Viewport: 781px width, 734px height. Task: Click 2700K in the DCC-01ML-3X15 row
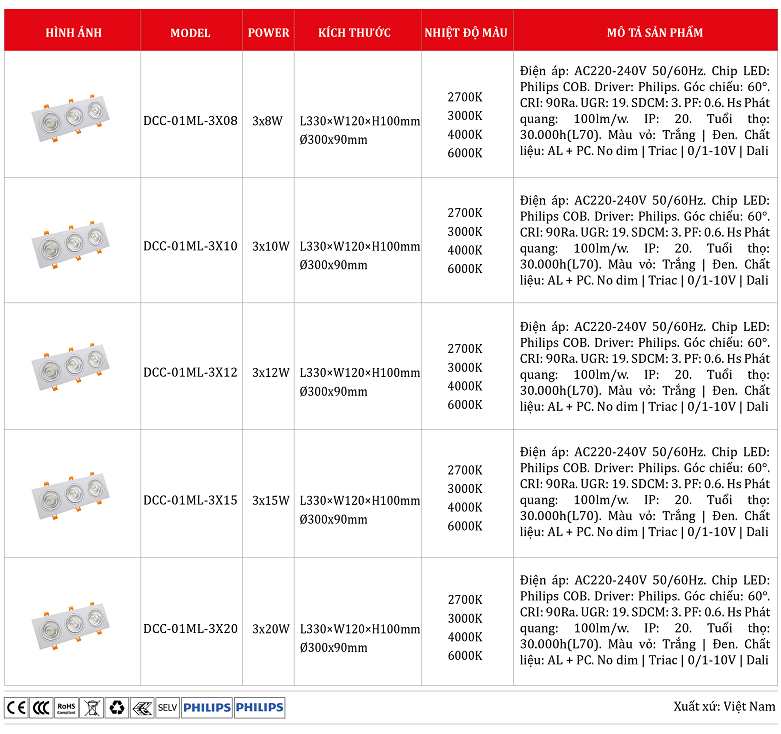click(x=465, y=470)
